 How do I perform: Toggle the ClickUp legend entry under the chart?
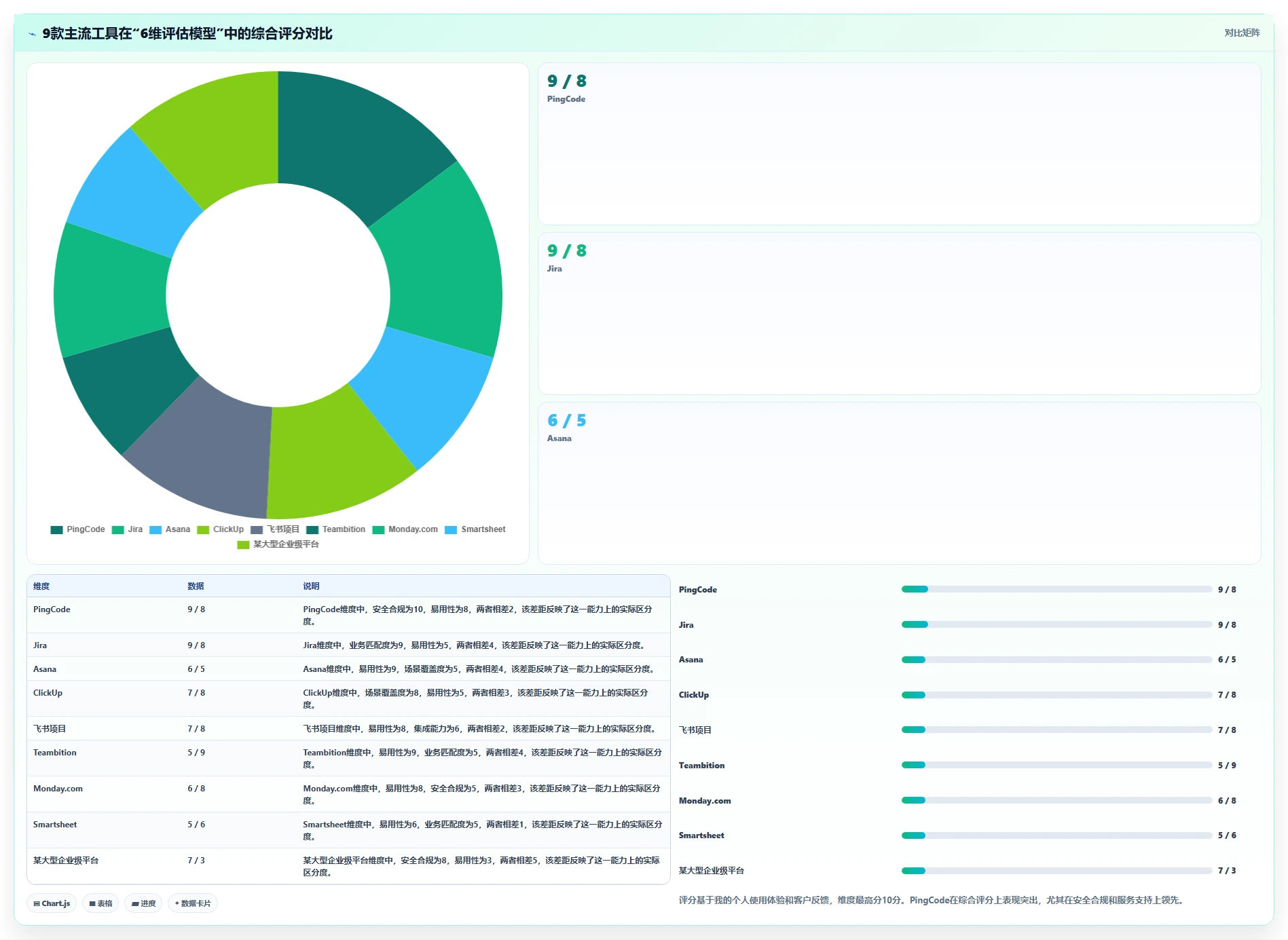click(220, 529)
